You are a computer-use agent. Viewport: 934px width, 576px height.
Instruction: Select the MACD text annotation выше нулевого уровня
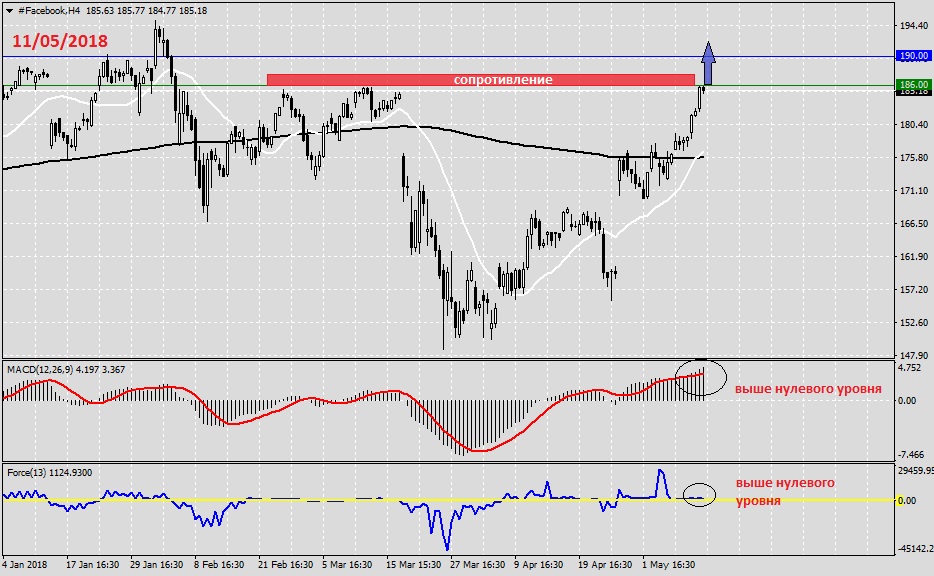coord(808,389)
